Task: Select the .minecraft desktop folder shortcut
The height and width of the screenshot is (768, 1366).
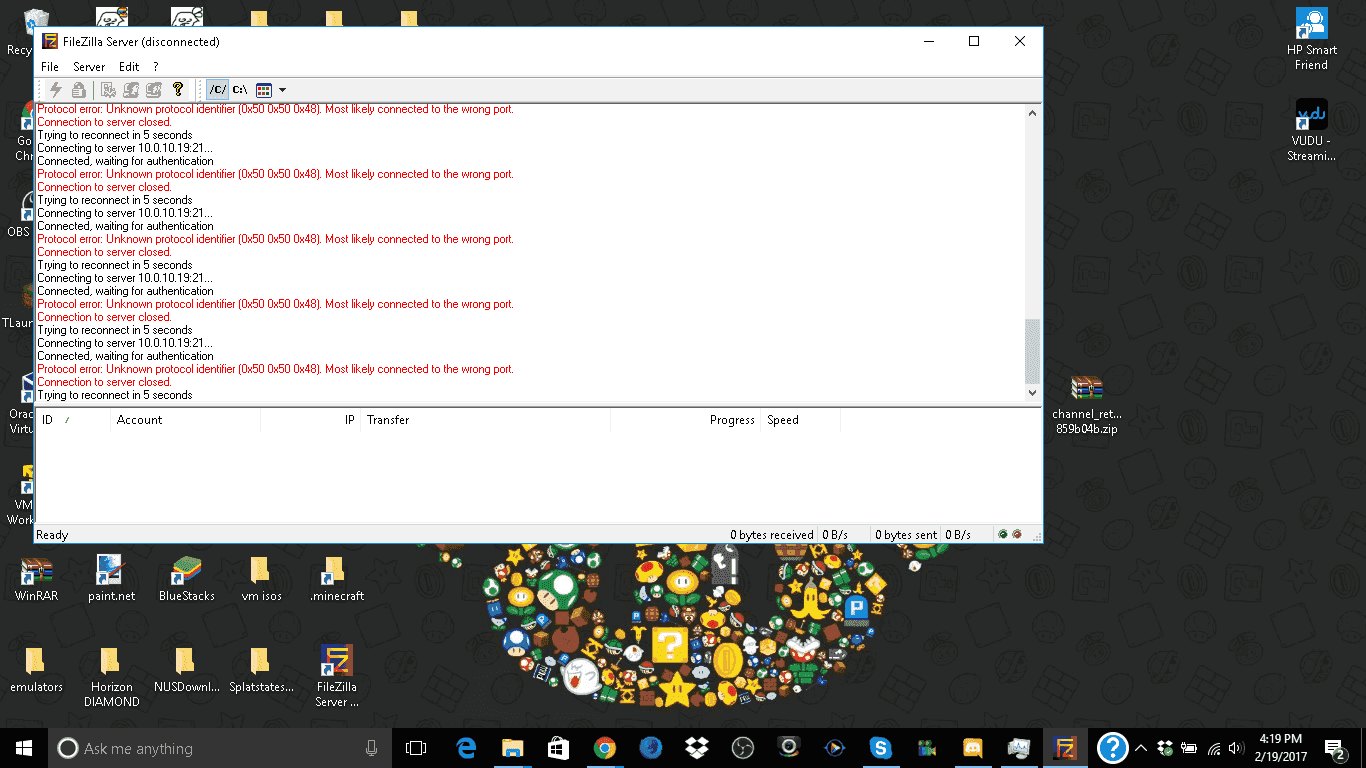Action: 336,579
